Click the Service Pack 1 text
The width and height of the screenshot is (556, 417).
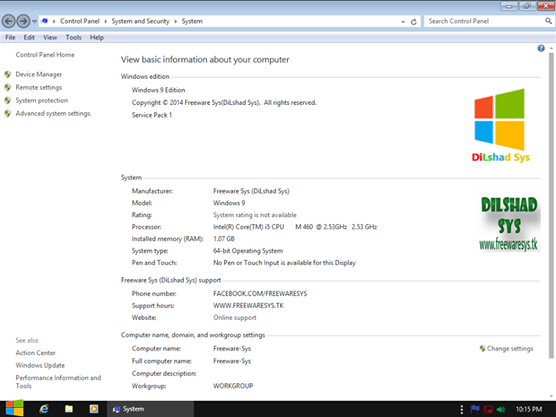[152, 115]
